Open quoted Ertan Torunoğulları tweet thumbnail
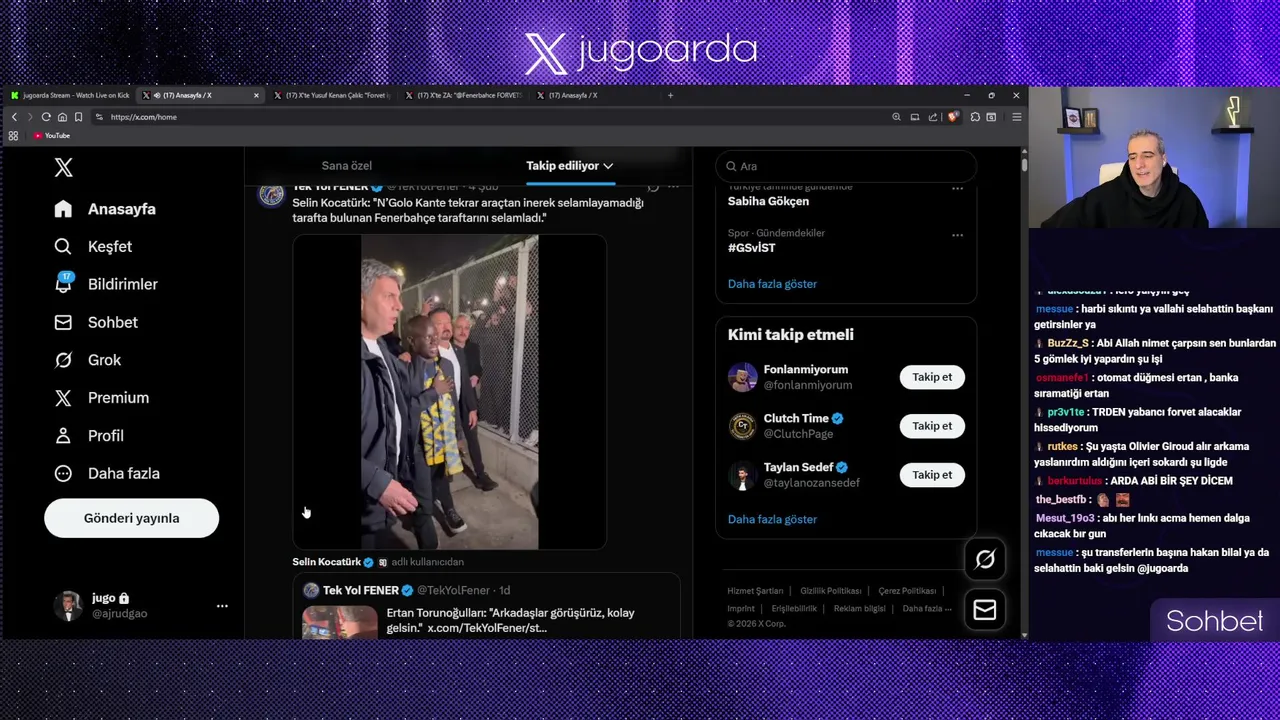The image size is (1280, 720). (340, 621)
